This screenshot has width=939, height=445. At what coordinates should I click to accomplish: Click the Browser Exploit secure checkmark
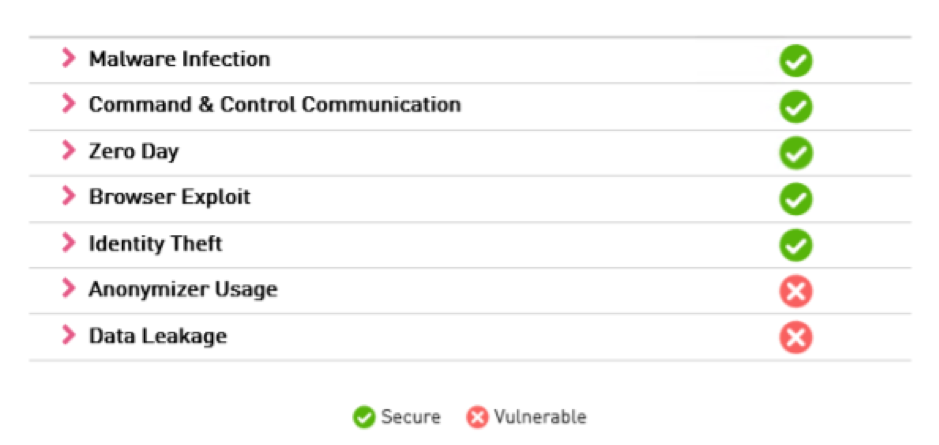pyautogui.click(x=795, y=199)
